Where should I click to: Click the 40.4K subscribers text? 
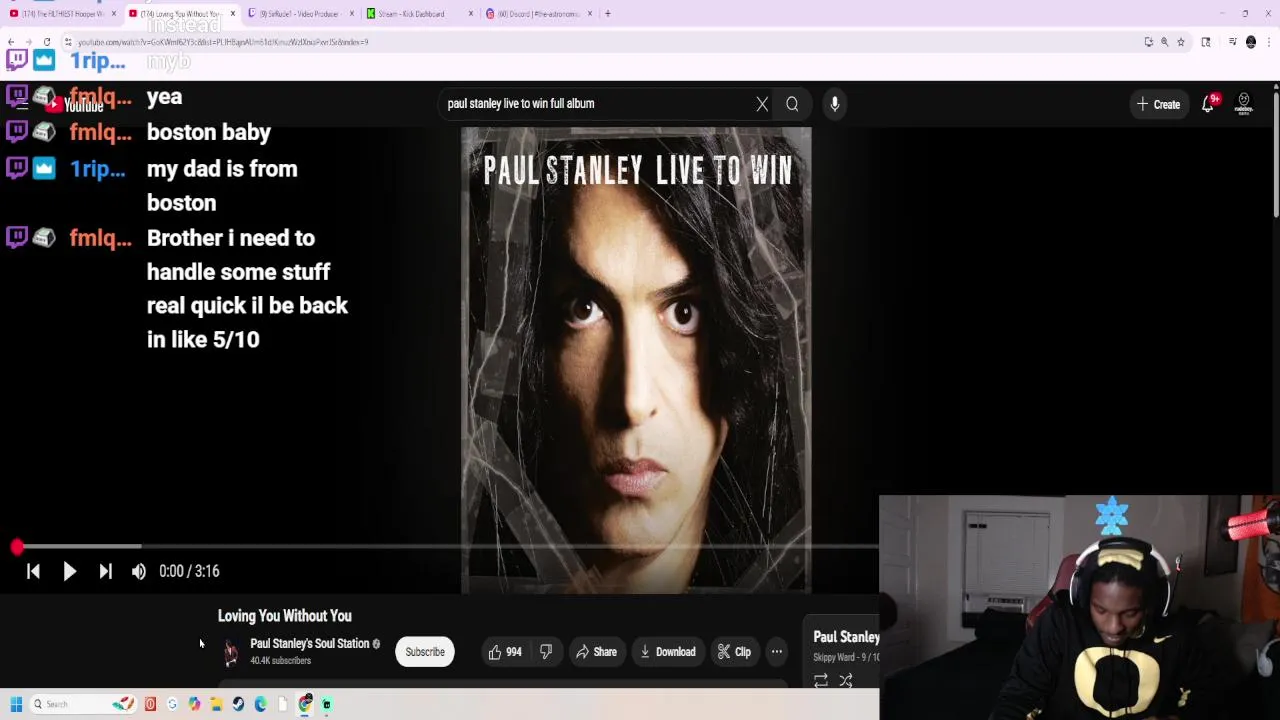pyautogui.click(x=280, y=661)
